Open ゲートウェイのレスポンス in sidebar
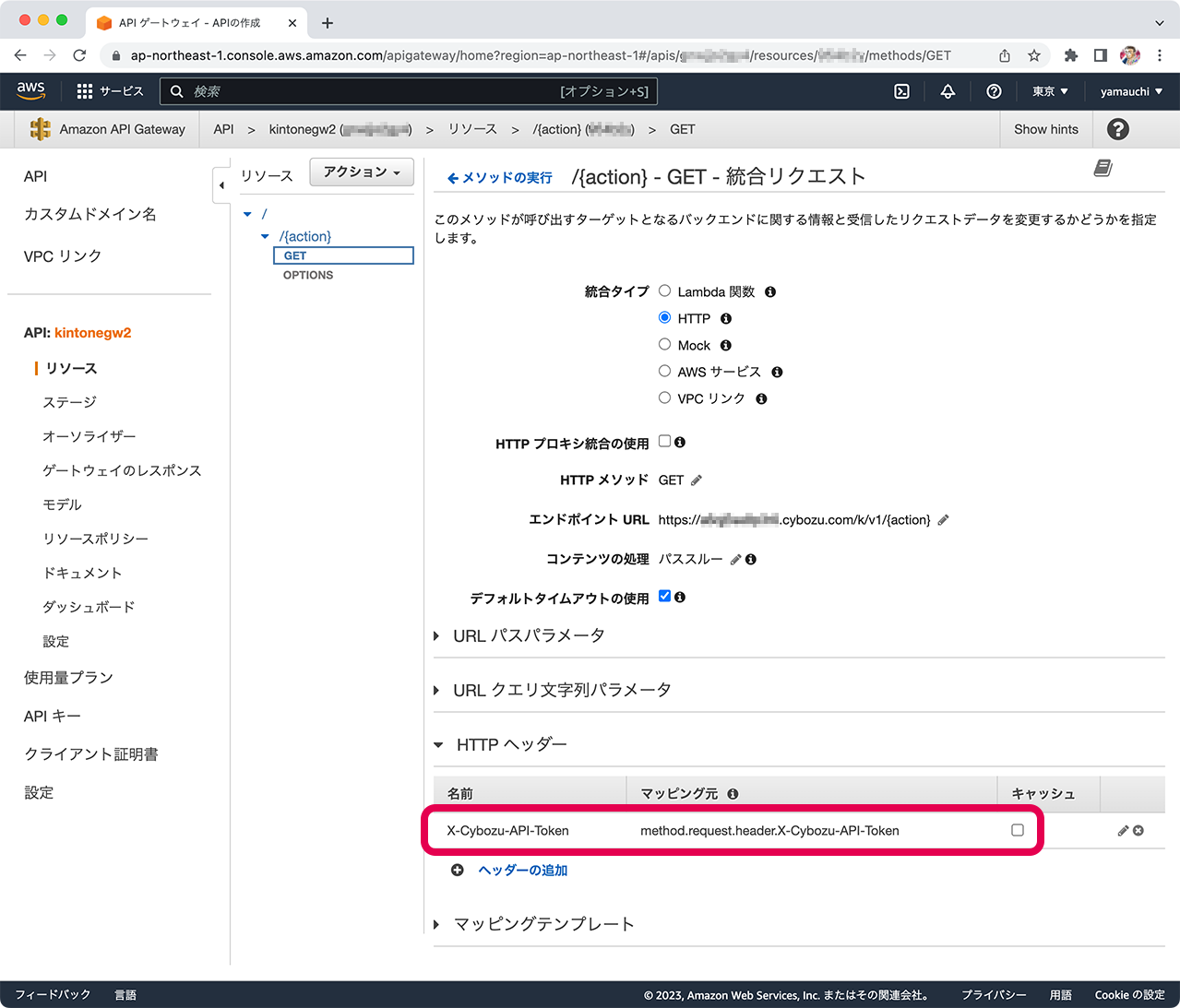Viewport: 1180px width, 1008px height. [122, 471]
